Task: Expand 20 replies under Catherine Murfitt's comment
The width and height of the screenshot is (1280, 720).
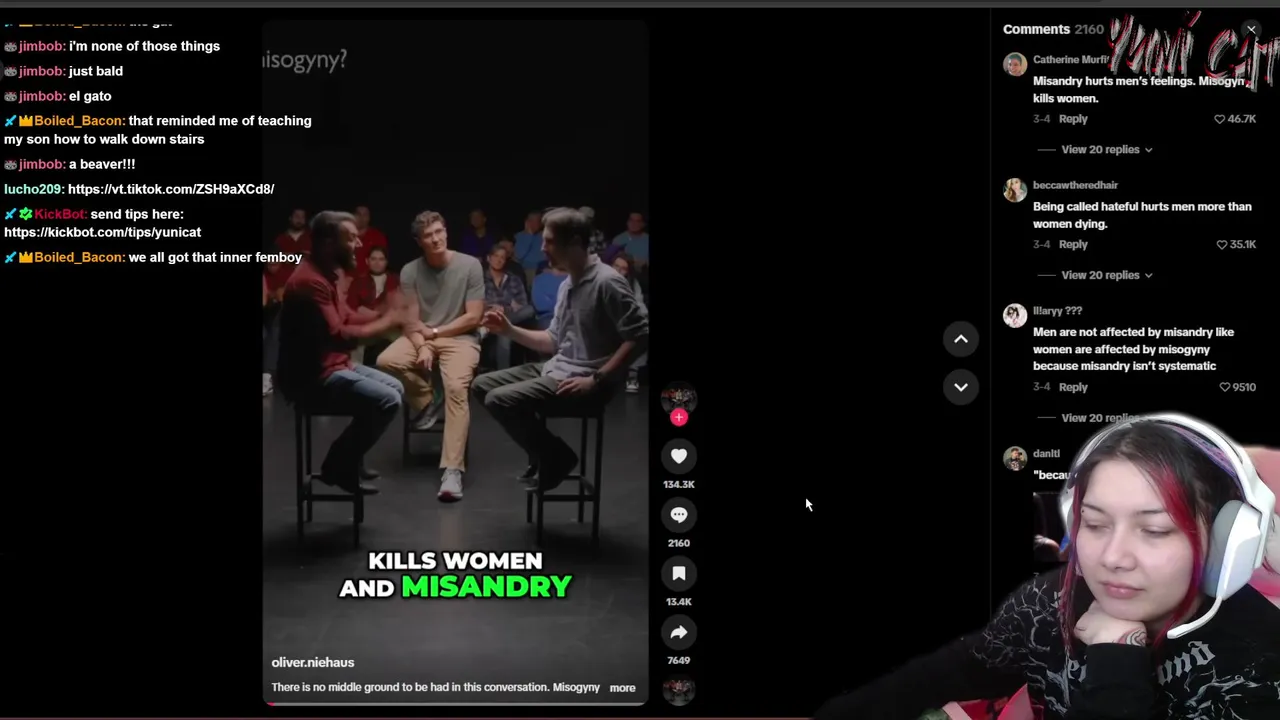Action: tap(1106, 150)
